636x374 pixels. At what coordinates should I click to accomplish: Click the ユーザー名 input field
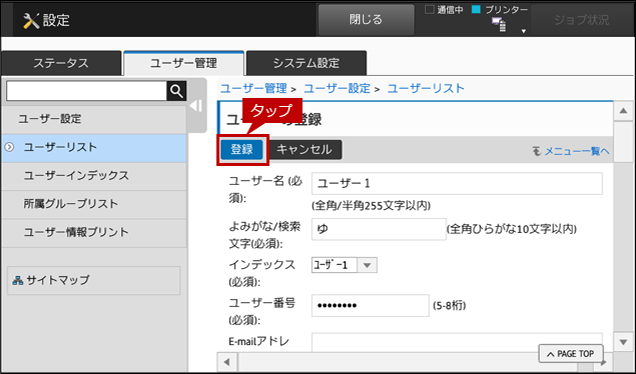tap(457, 183)
